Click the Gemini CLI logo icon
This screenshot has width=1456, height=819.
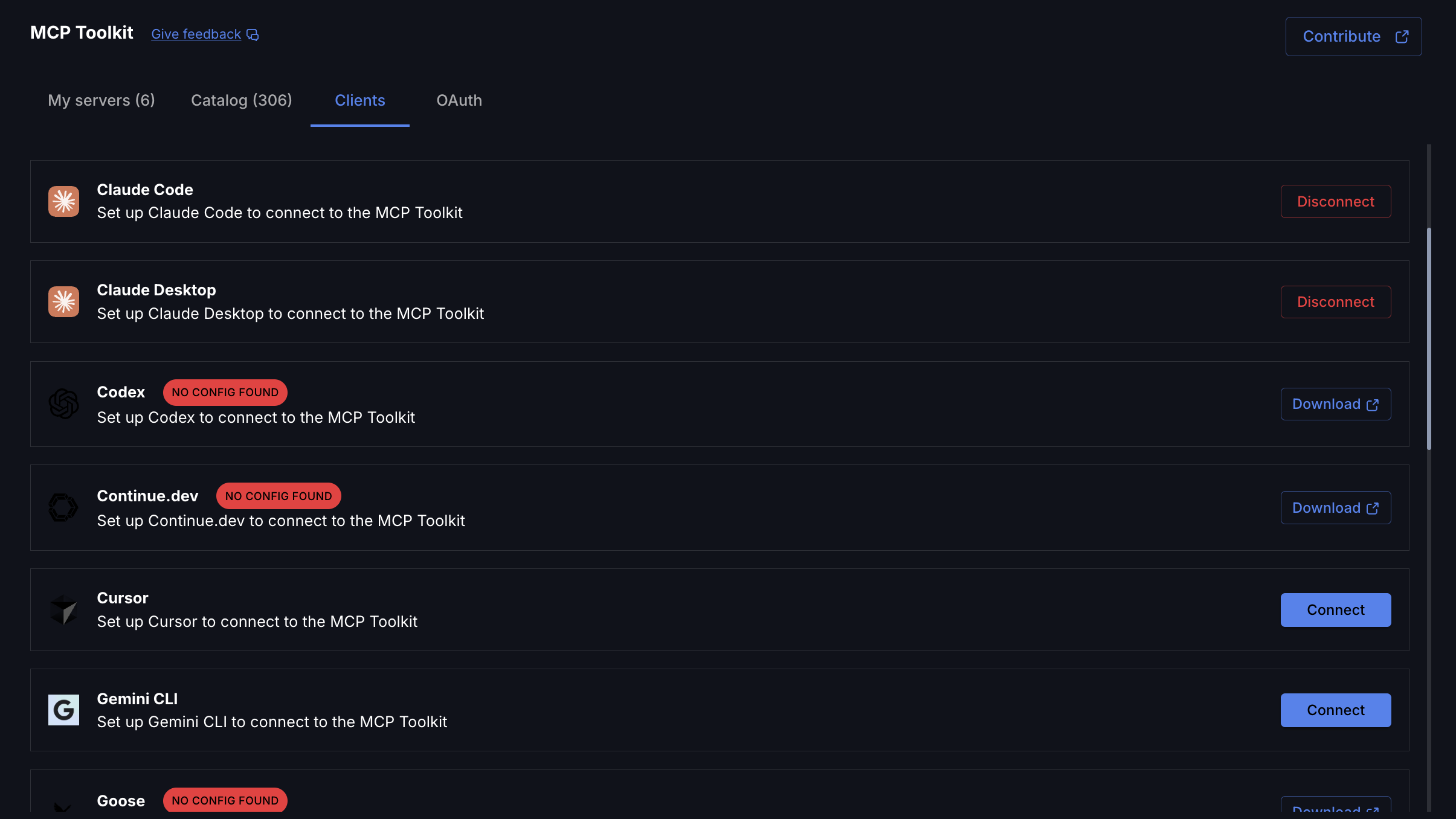[x=63, y=710]
